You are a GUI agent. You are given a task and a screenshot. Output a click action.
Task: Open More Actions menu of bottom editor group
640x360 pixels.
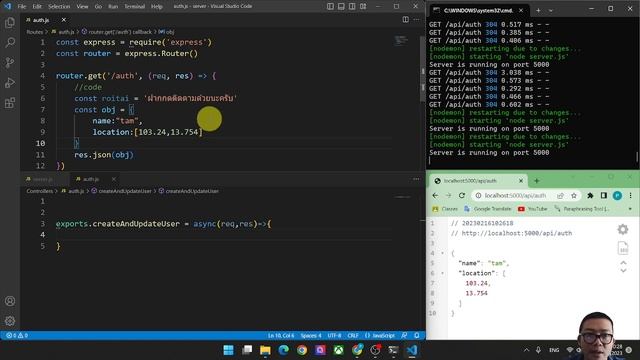pyautogui.click(x=416, y=179)
